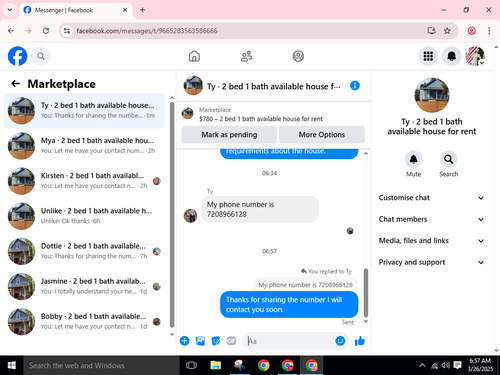The width and height of the screenshot is (500, 375).
Task: Go to the Home feed icon
Action: (x=194, y=56)
